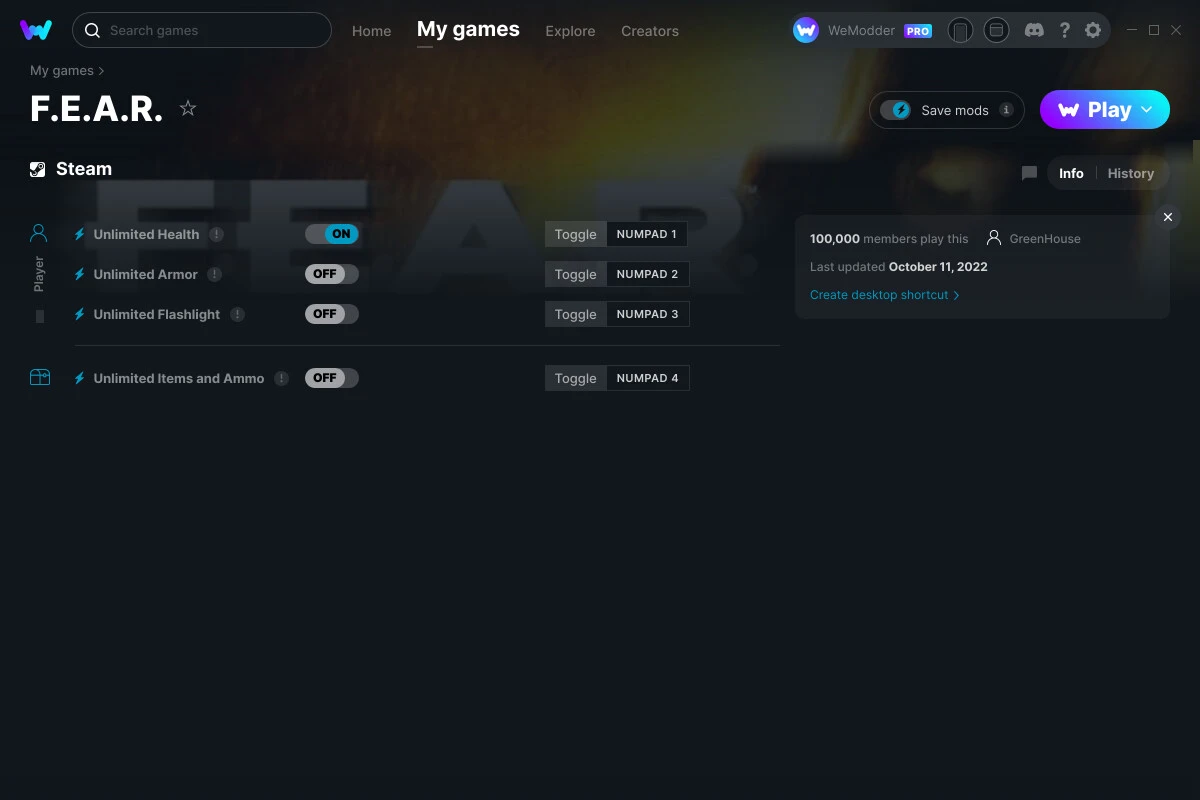
Task: Change the NUMPAD 1 hotkey
Action: [x=647, y=234]
